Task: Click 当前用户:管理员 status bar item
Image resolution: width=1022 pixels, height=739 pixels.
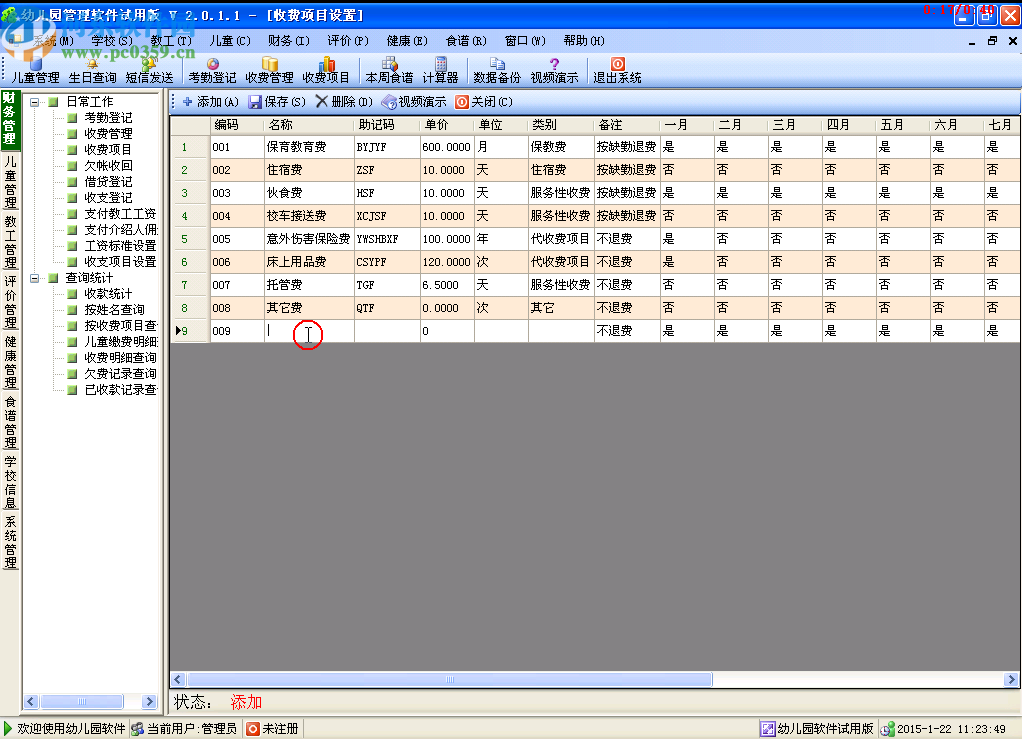Action: pos(184,729)
